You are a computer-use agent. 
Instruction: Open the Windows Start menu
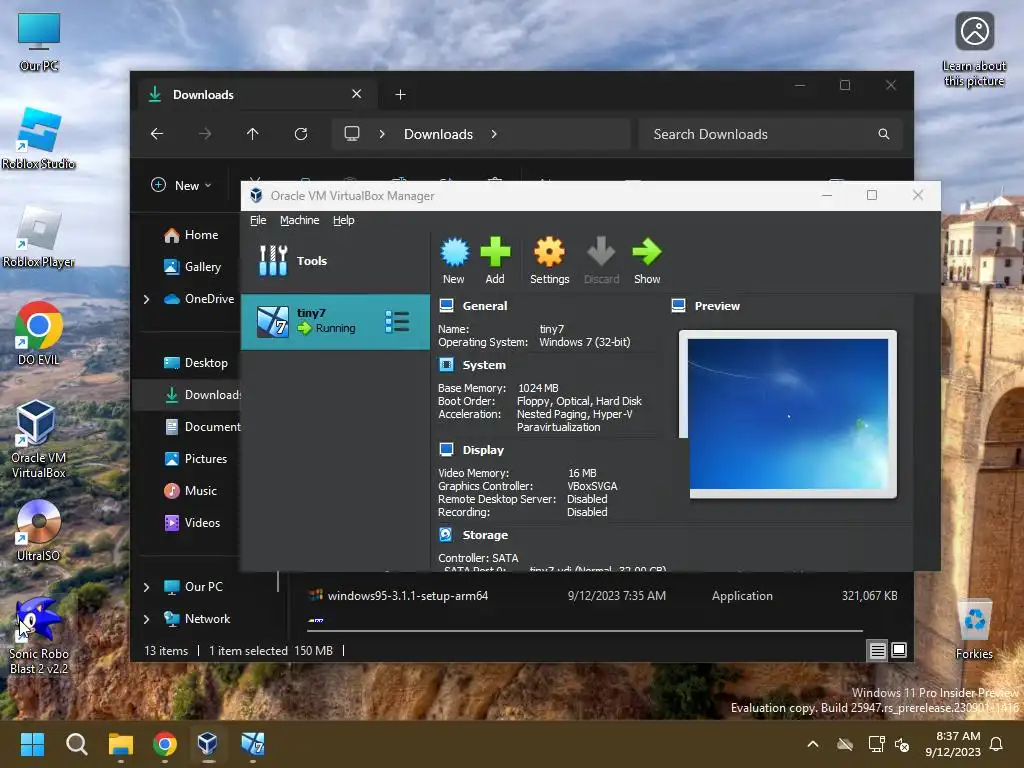pyautogui.click(x=32, y=744)
